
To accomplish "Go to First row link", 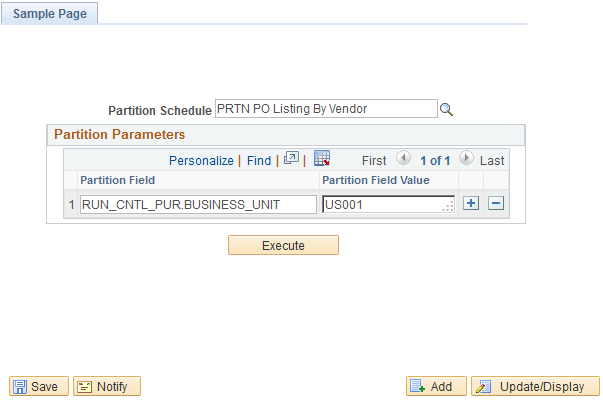I will (374, 160).
